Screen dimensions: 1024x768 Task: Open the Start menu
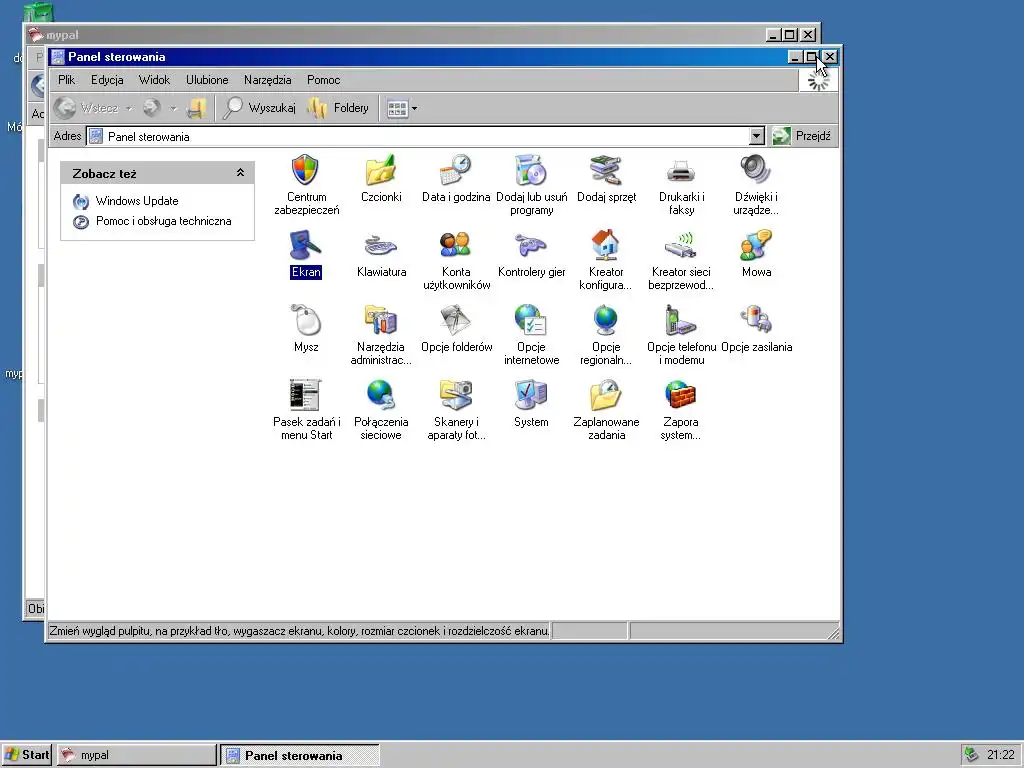26,755
